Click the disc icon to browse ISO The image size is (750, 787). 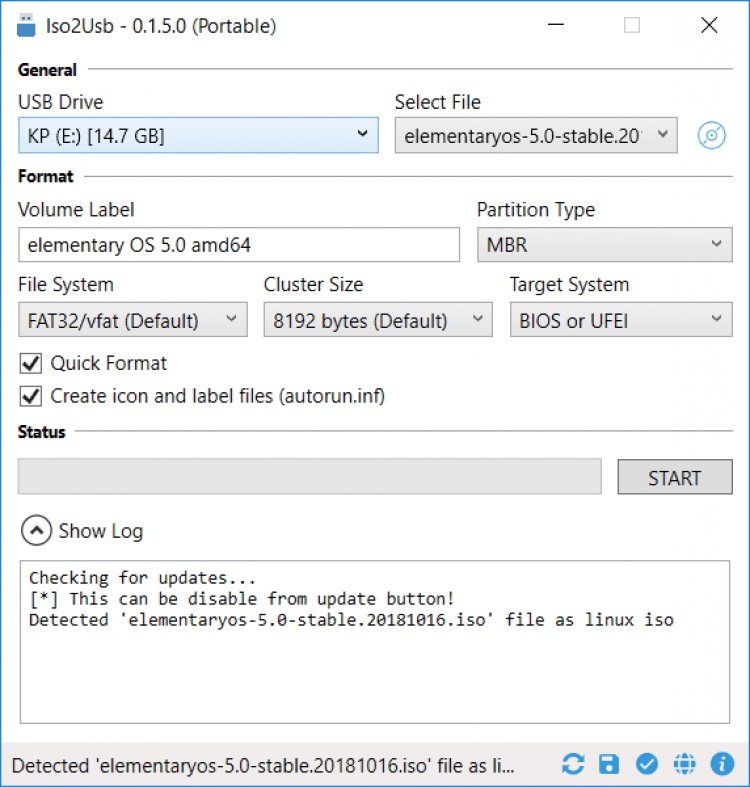(x=711, y=136)
